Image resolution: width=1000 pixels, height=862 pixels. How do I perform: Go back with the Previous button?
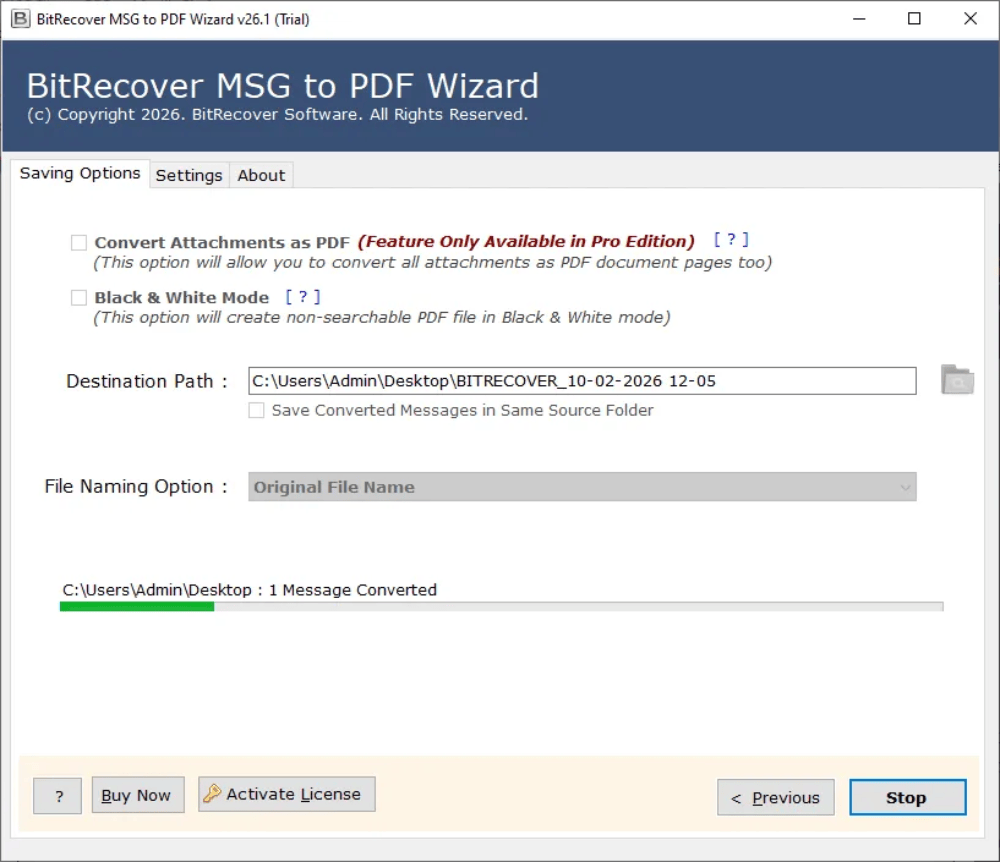click(x=775, y=797)
